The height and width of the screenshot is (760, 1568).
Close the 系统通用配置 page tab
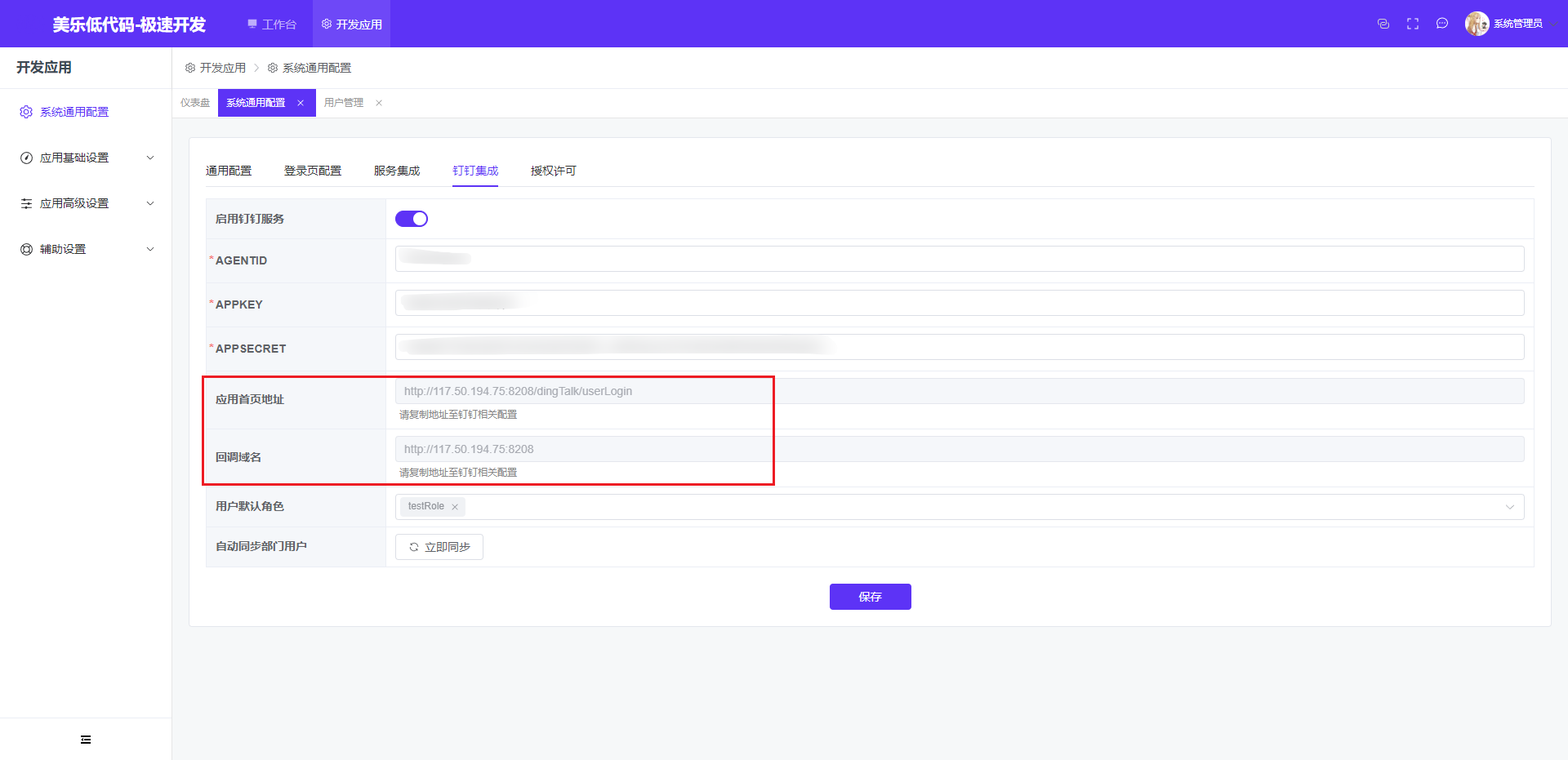coord(301,103)
